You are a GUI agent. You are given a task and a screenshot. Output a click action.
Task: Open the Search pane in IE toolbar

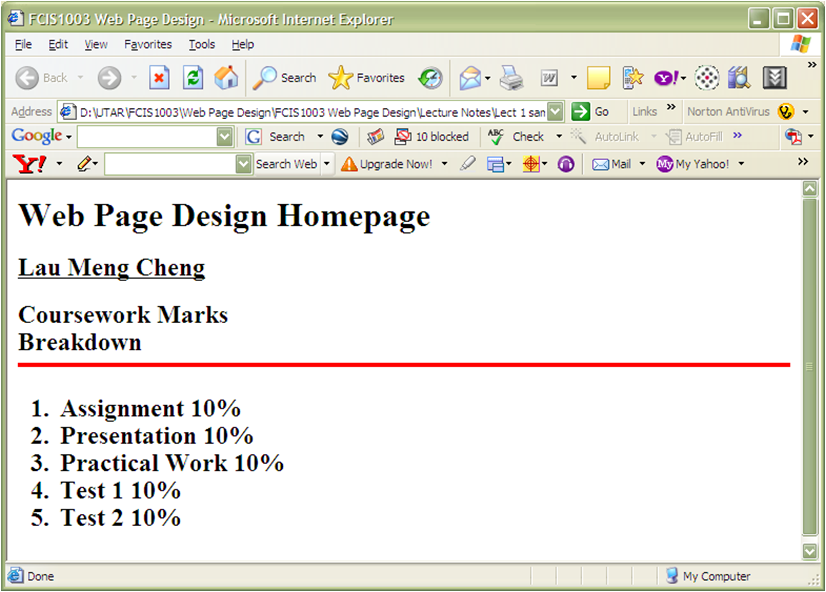pyautogui.click(x=284, y=78)
